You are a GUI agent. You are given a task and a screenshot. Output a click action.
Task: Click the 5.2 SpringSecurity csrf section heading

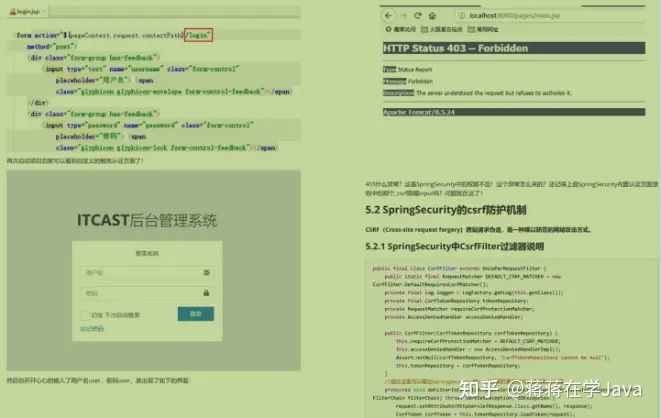(x=446, y=210)
